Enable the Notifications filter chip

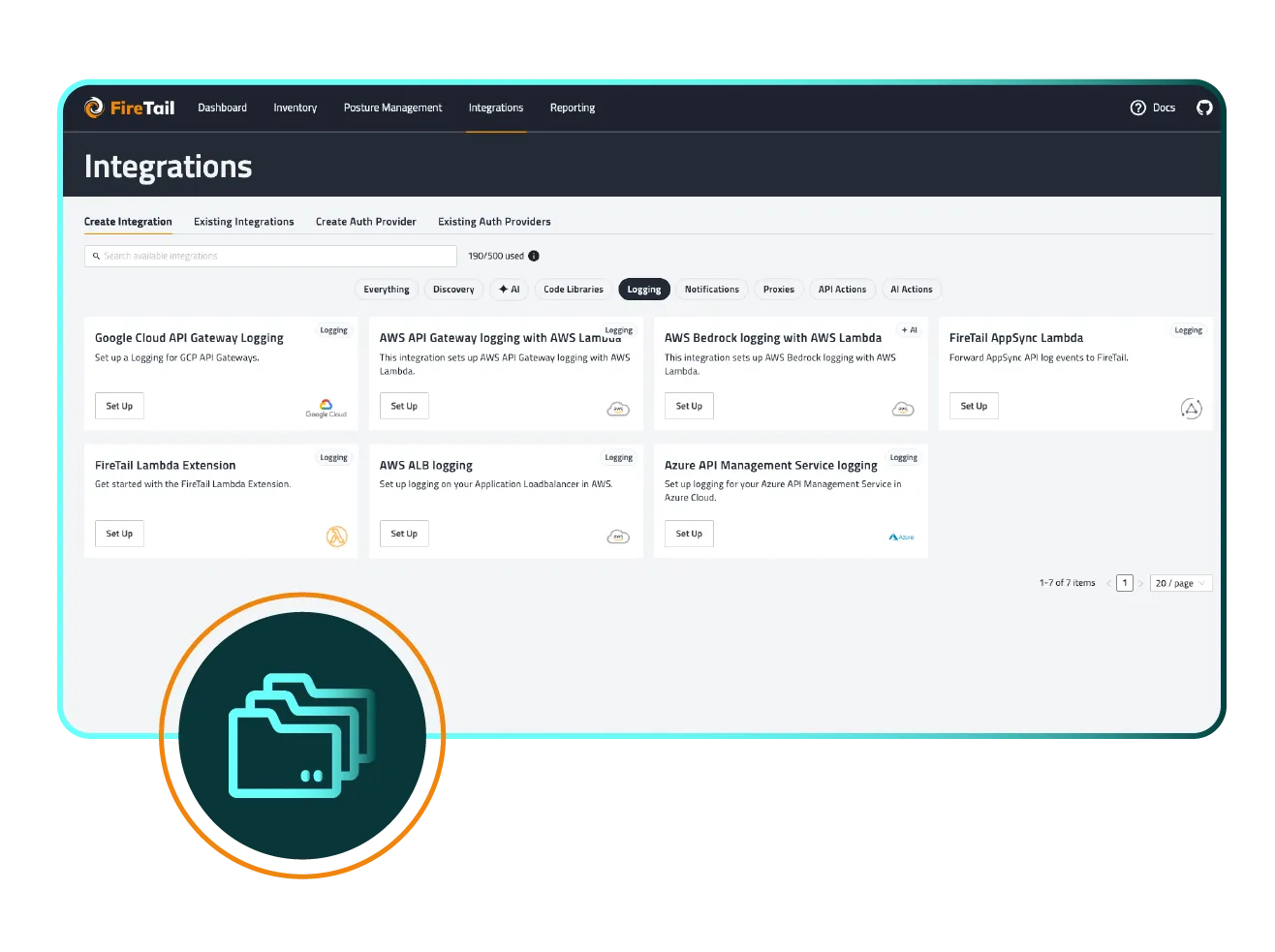[x=712, y=290]
